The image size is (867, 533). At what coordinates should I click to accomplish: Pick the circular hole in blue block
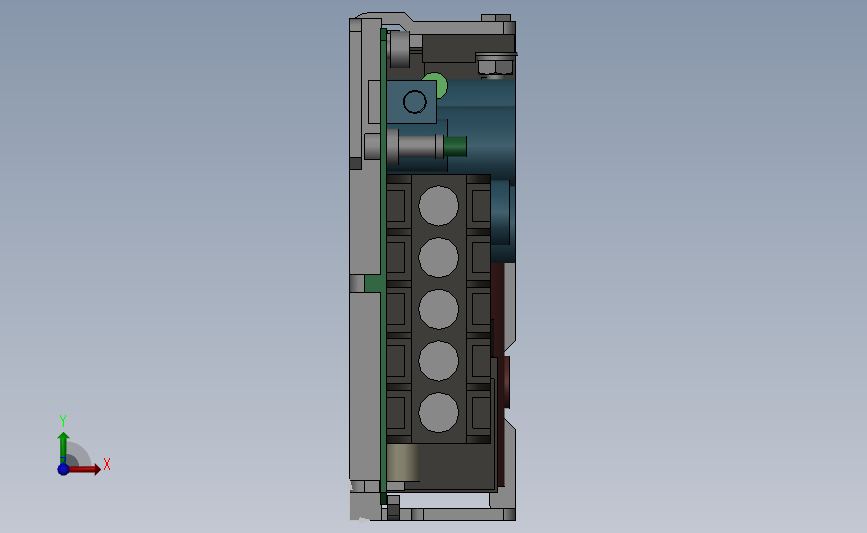pos(415,102)
